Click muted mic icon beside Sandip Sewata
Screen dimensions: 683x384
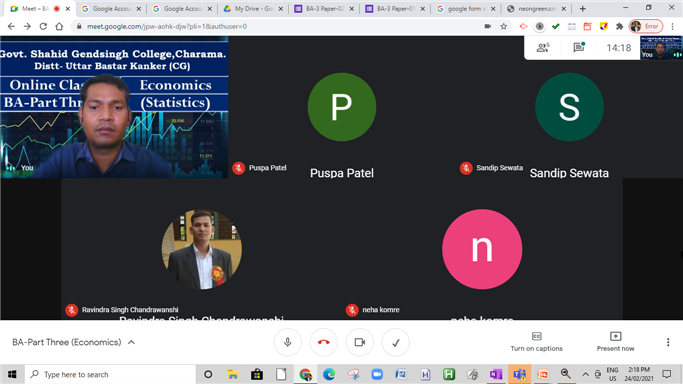(x=466, y=168)
